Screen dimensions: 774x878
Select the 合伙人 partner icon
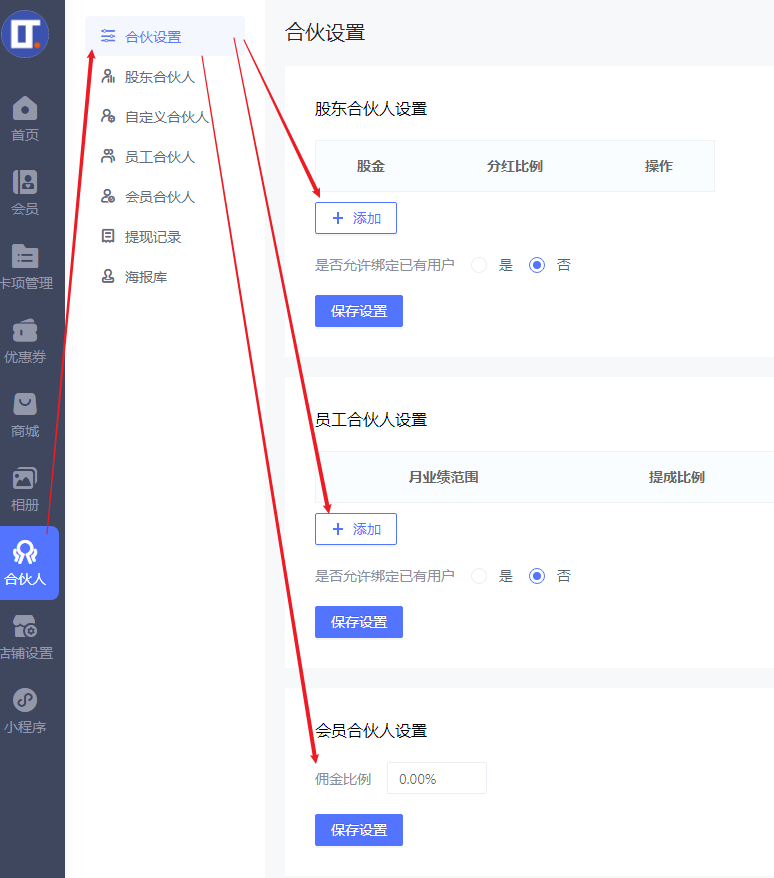(25, 553)
